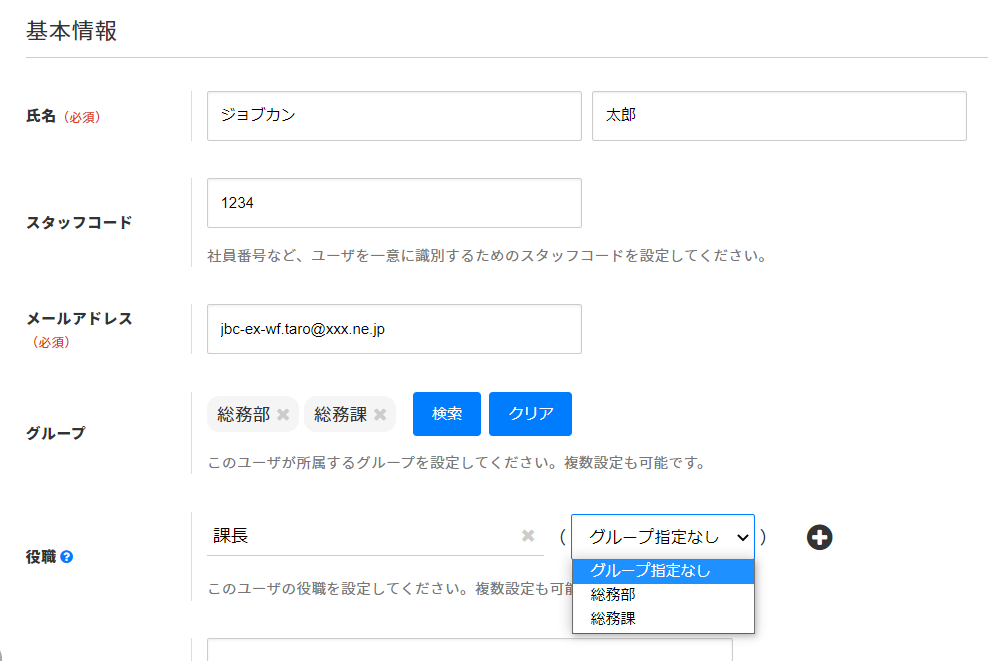Screen dimensions: 988x661
Task: Click the 役職 field label
Action: point(42,558)
